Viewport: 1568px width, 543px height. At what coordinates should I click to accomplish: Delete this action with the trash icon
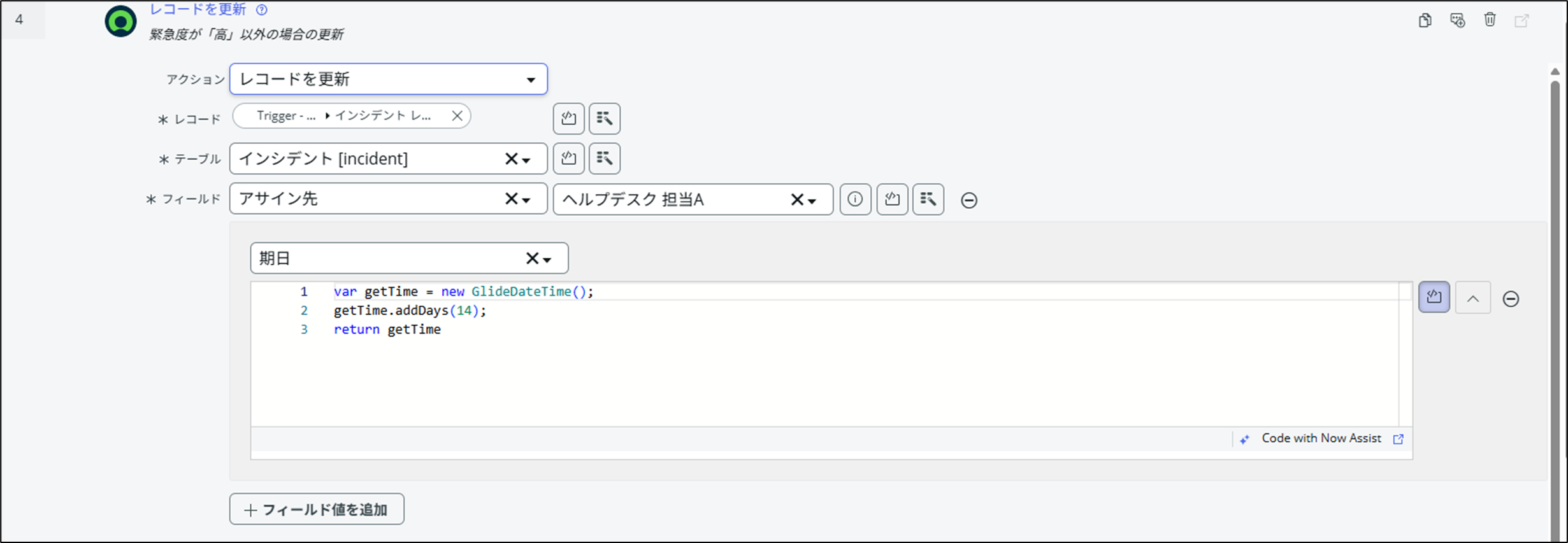click(1490, 20)
